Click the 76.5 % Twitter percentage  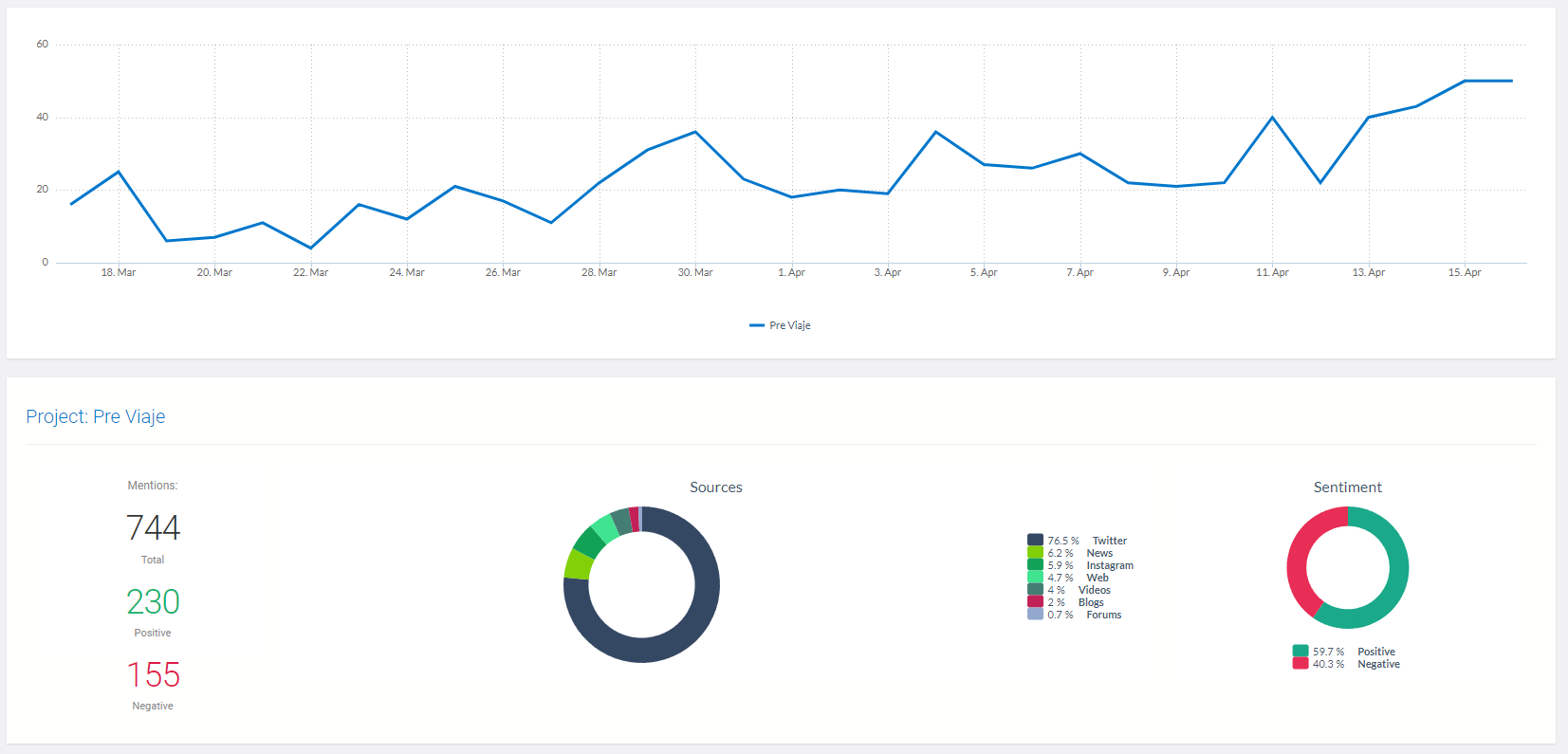1063,541
